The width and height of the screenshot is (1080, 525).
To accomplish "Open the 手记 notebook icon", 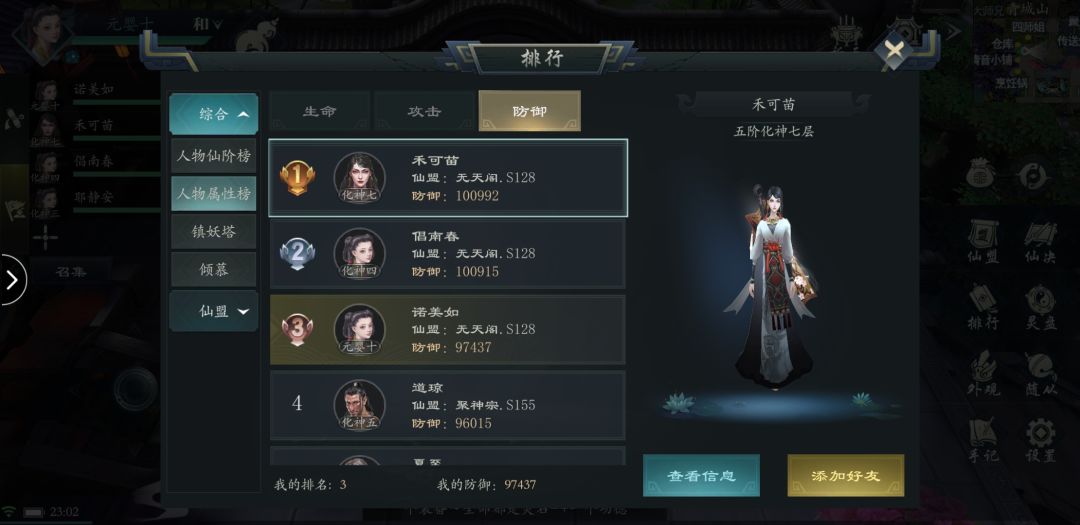I will 983,440.
